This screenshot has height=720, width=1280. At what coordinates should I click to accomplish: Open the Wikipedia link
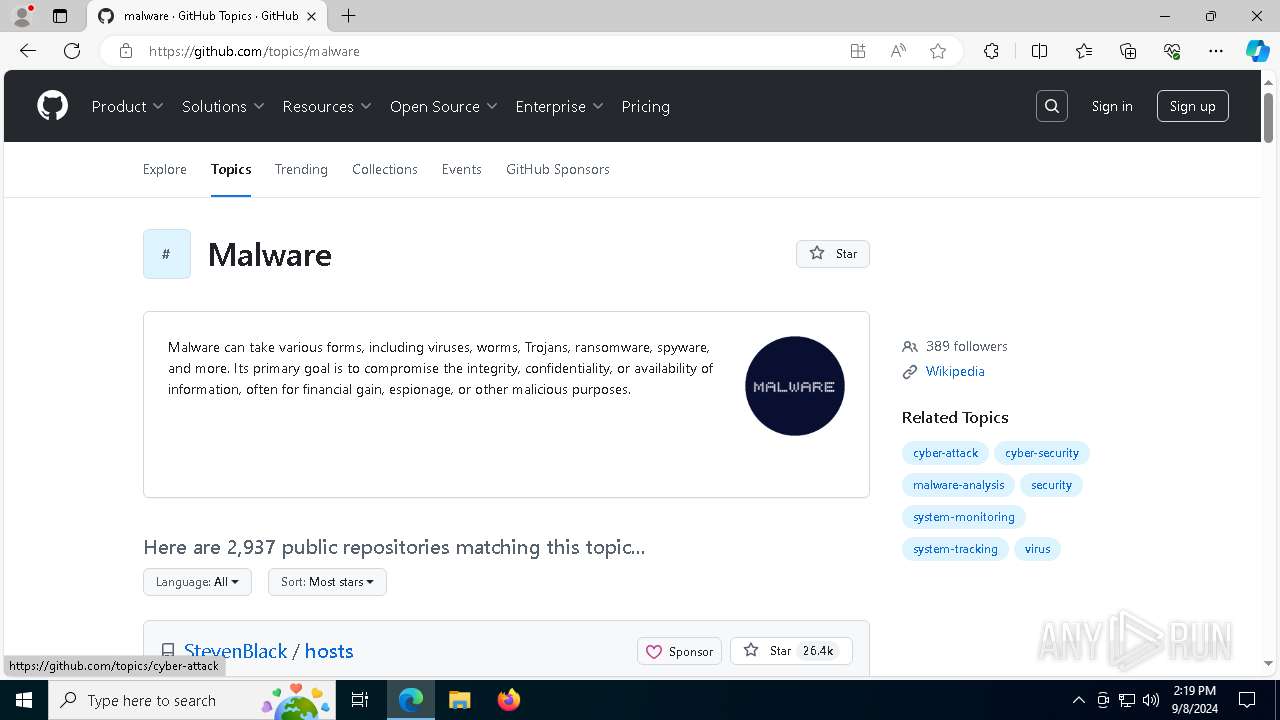coord(955,371)
